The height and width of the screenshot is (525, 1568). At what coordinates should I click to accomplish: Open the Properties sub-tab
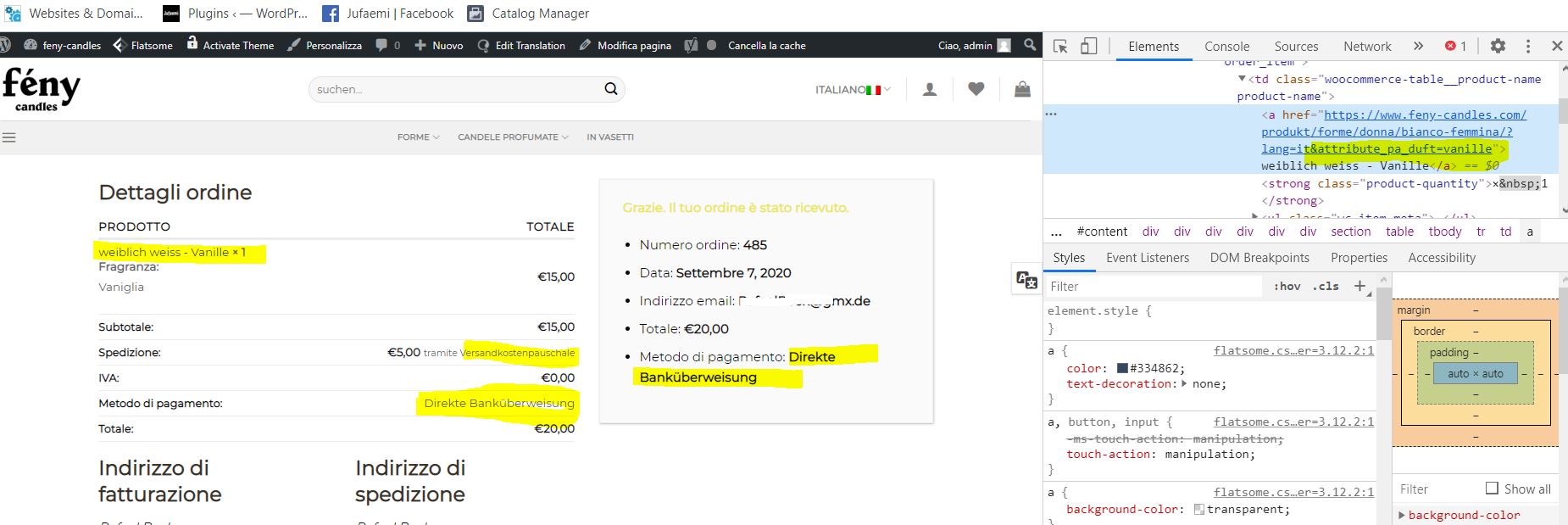click(x=1359, y=258)
